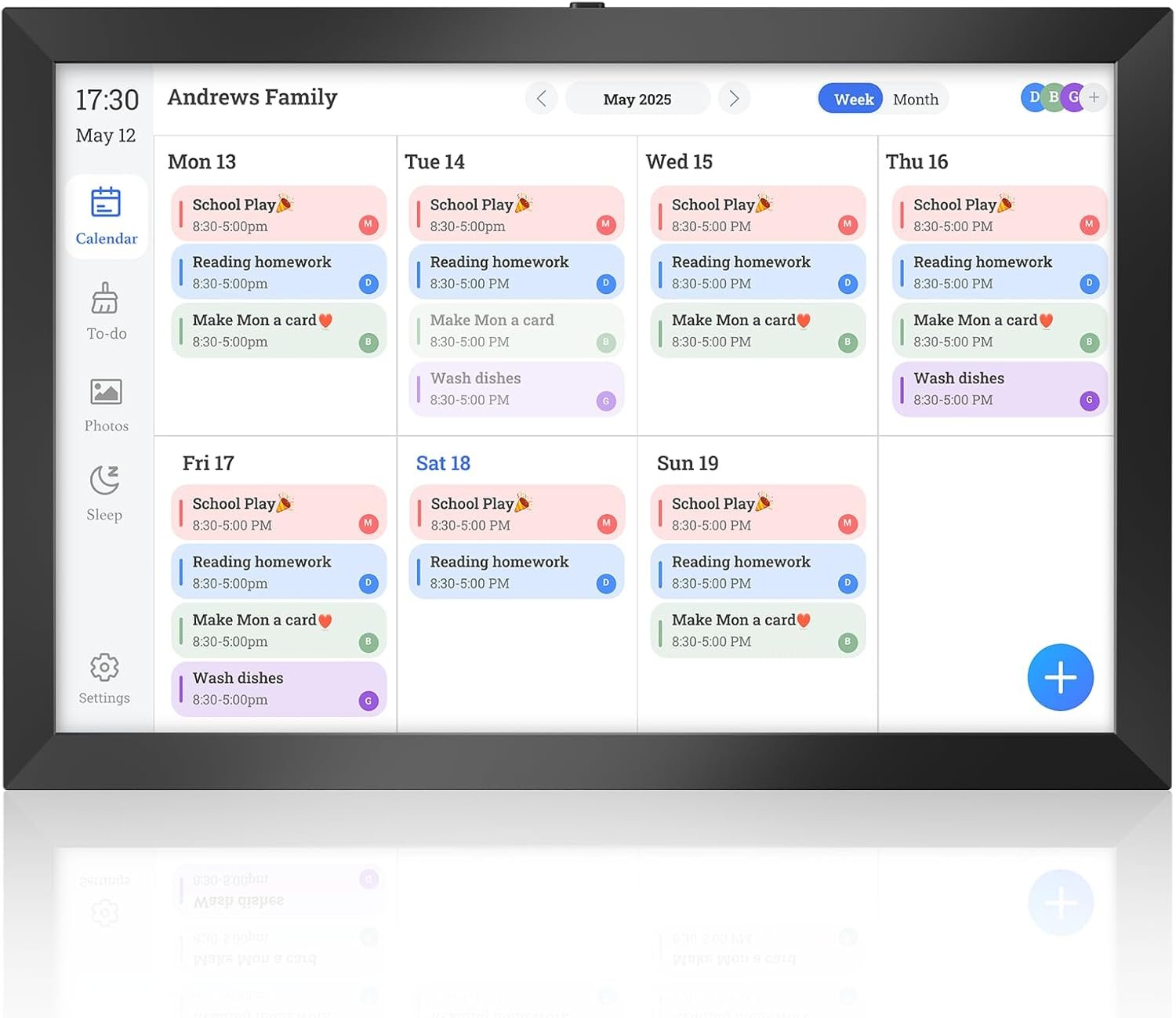Open the May 2025 date picker

(637, 100)
